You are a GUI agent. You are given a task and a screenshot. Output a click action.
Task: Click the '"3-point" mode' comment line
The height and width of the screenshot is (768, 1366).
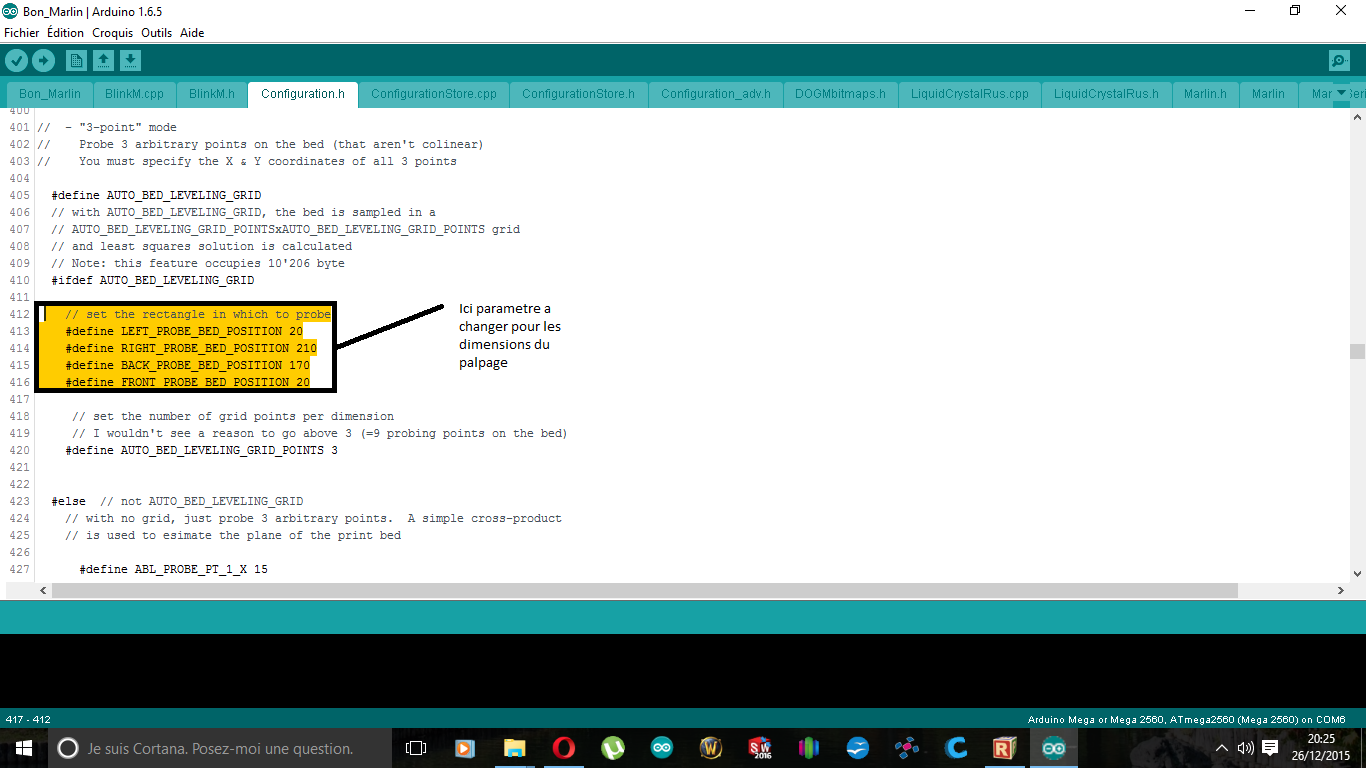tap(107, 127)
